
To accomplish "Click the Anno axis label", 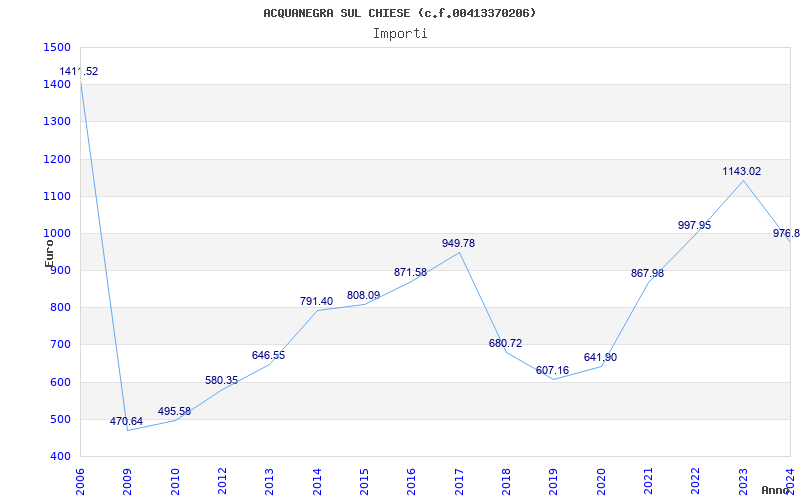I will [x=776, y=490].
